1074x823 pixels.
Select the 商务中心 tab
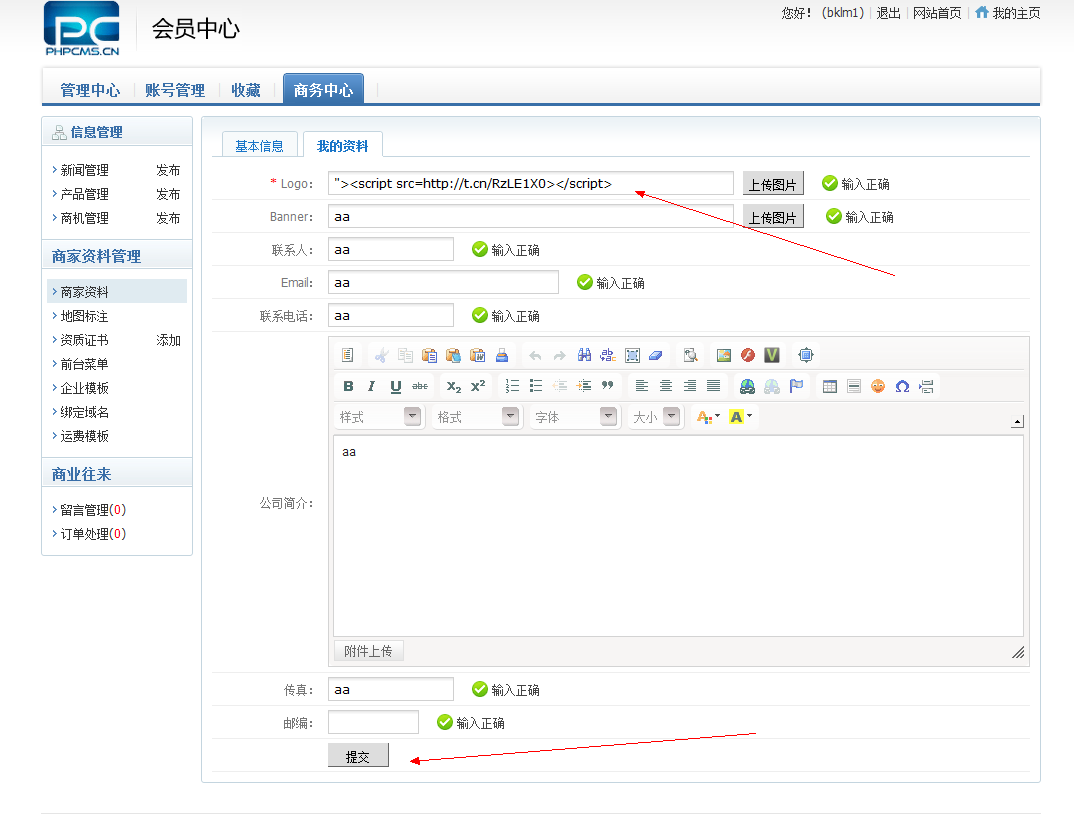(x=323, y=90)
